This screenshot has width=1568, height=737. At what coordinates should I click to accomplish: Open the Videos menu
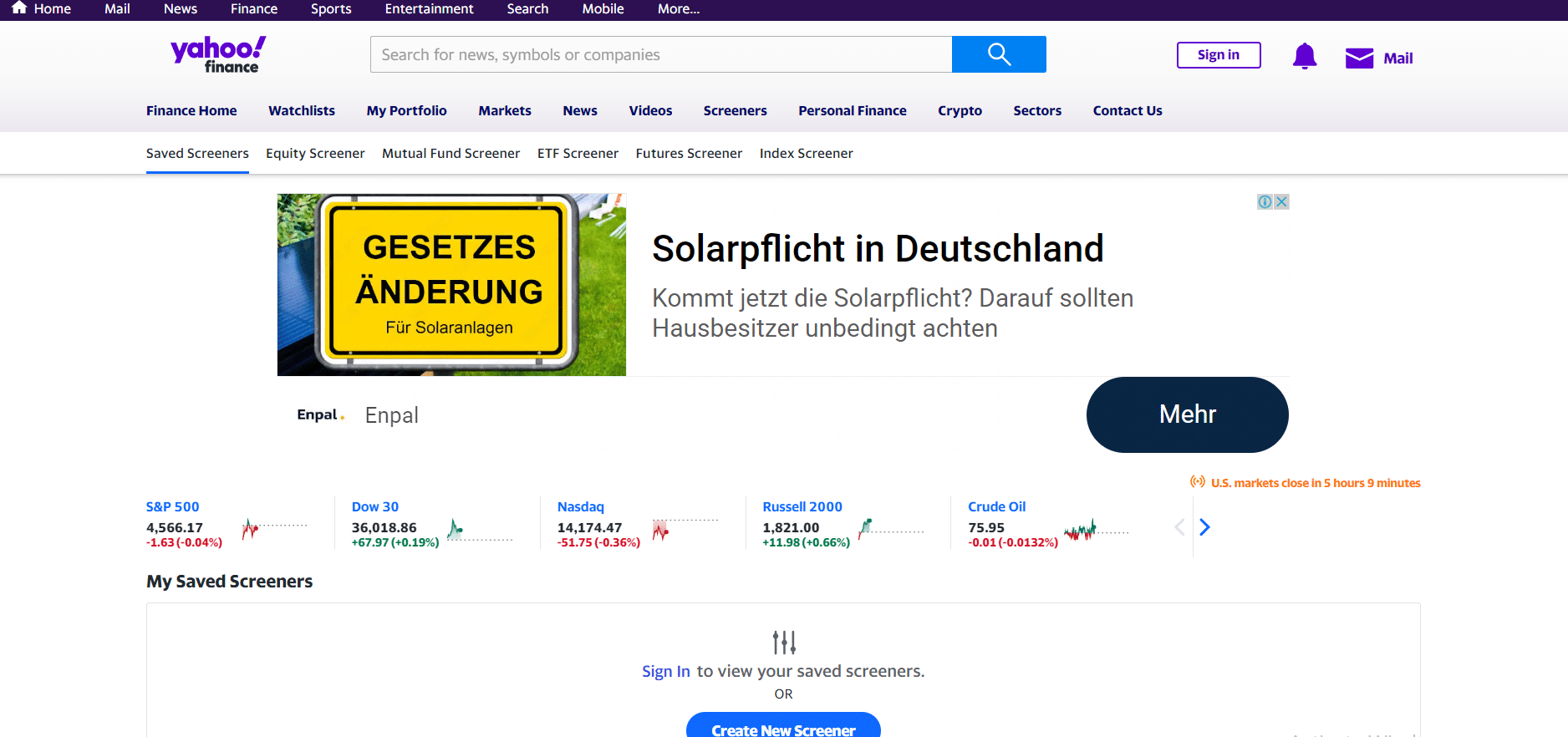(x=650, y=110)
